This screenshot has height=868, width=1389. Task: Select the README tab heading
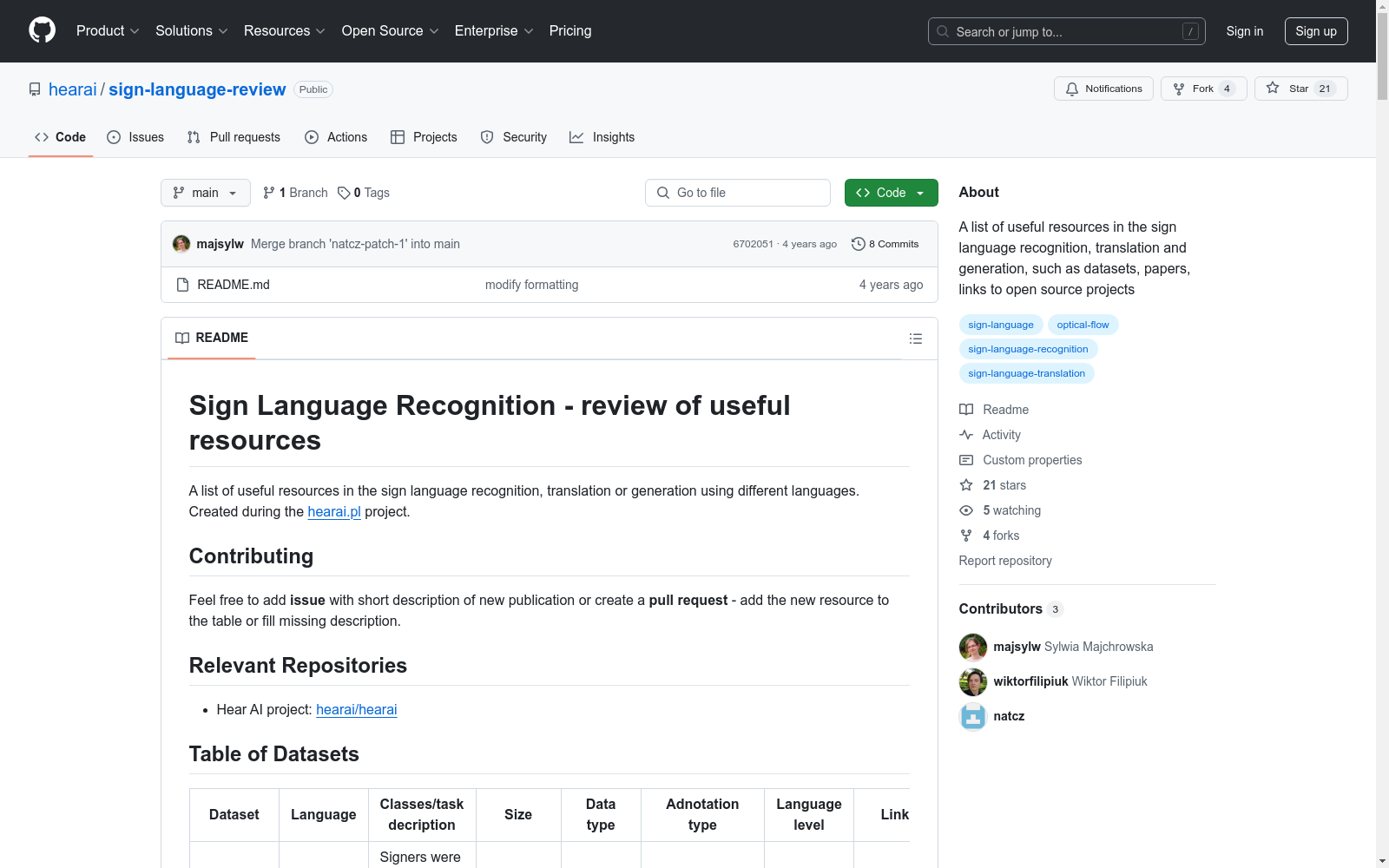212,338
